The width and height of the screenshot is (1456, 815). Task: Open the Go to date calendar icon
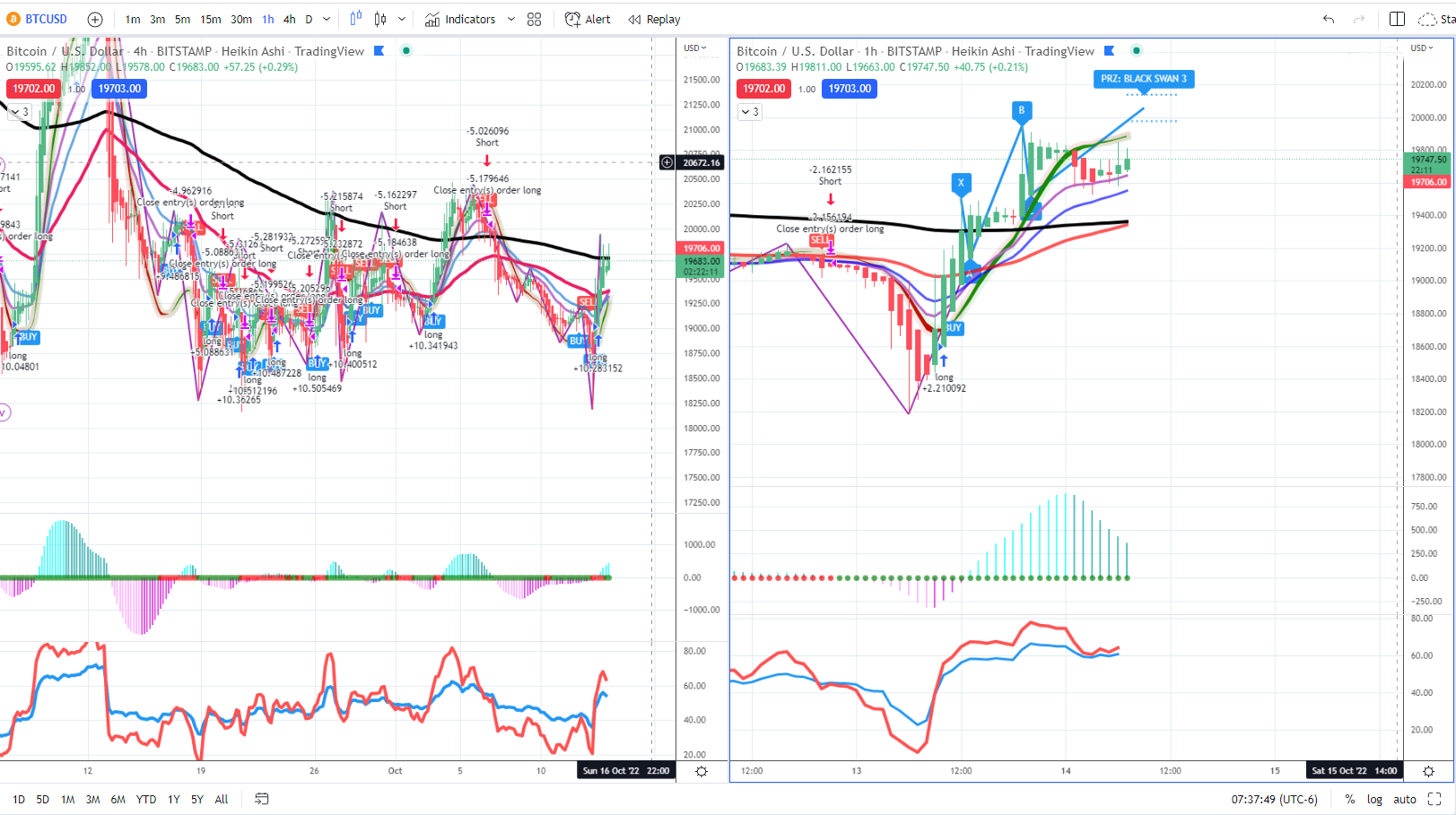[x=262, y=799]
